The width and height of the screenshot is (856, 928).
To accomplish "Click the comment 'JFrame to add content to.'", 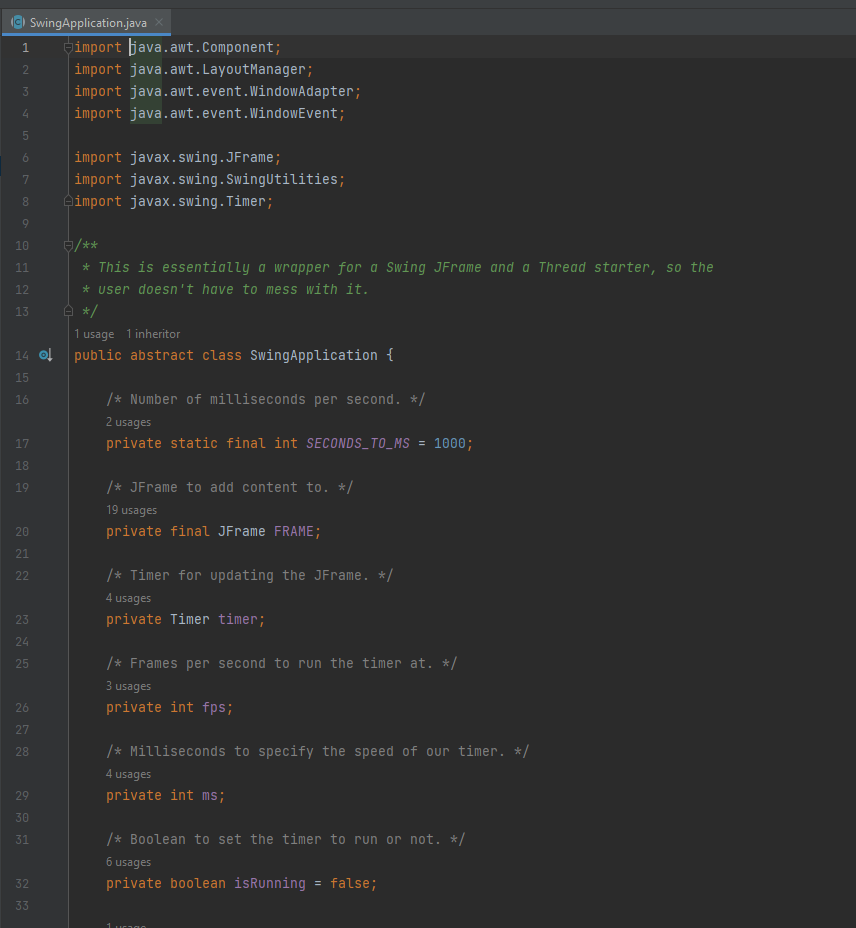I will click(x=230, y=488).
